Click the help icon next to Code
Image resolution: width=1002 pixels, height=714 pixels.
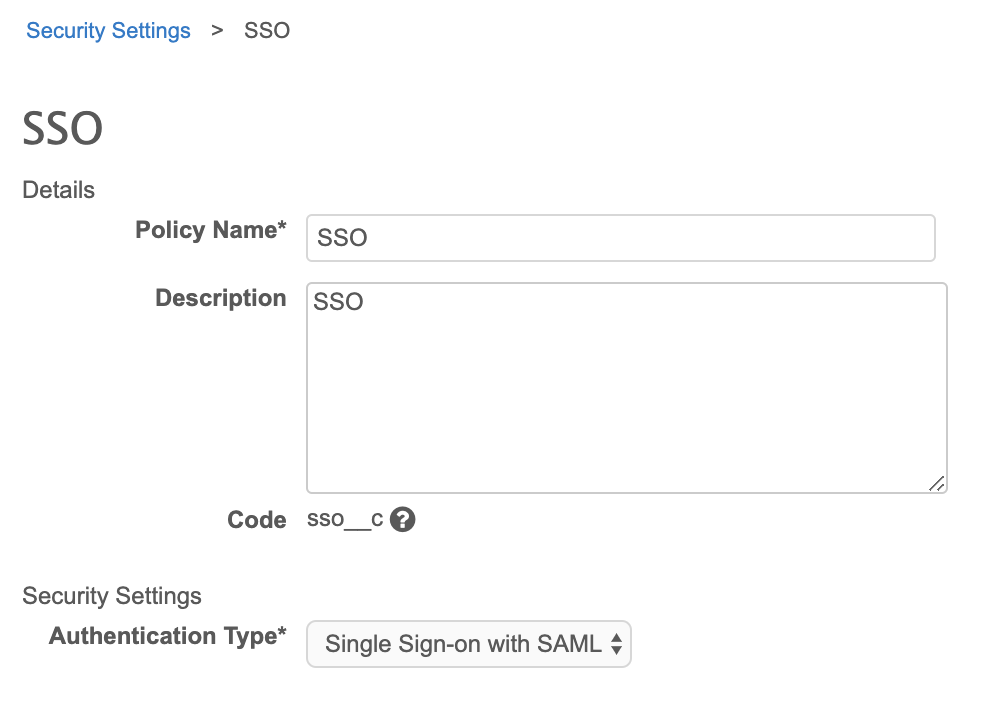(402, 520)
